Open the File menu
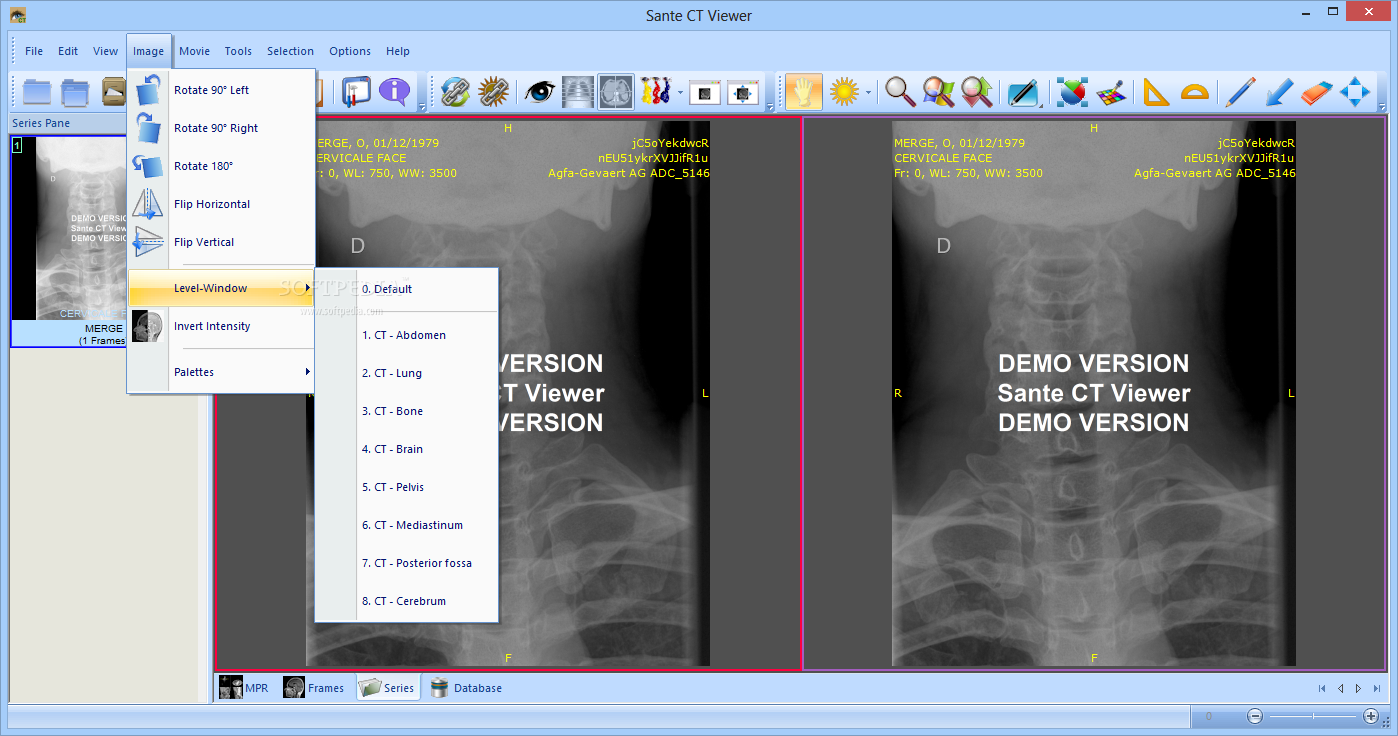 click(x=34, y=51)
